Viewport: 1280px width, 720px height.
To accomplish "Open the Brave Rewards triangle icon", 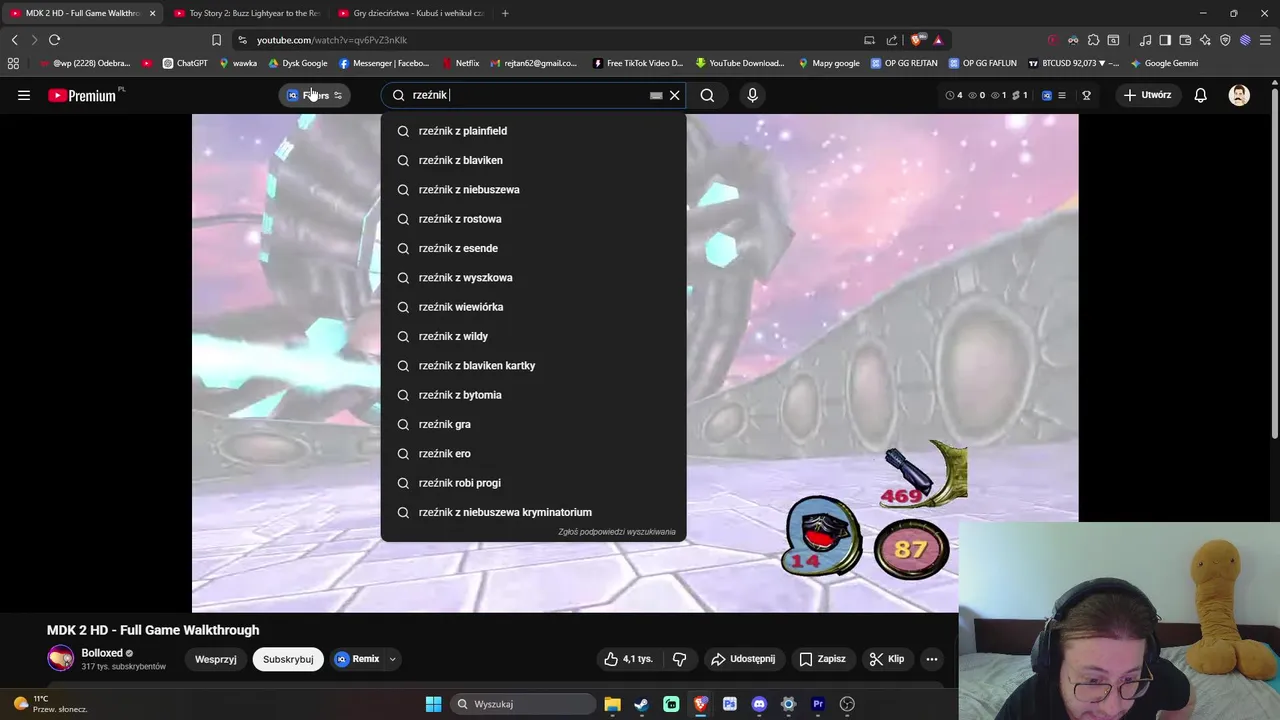I will tap(938, 40).
